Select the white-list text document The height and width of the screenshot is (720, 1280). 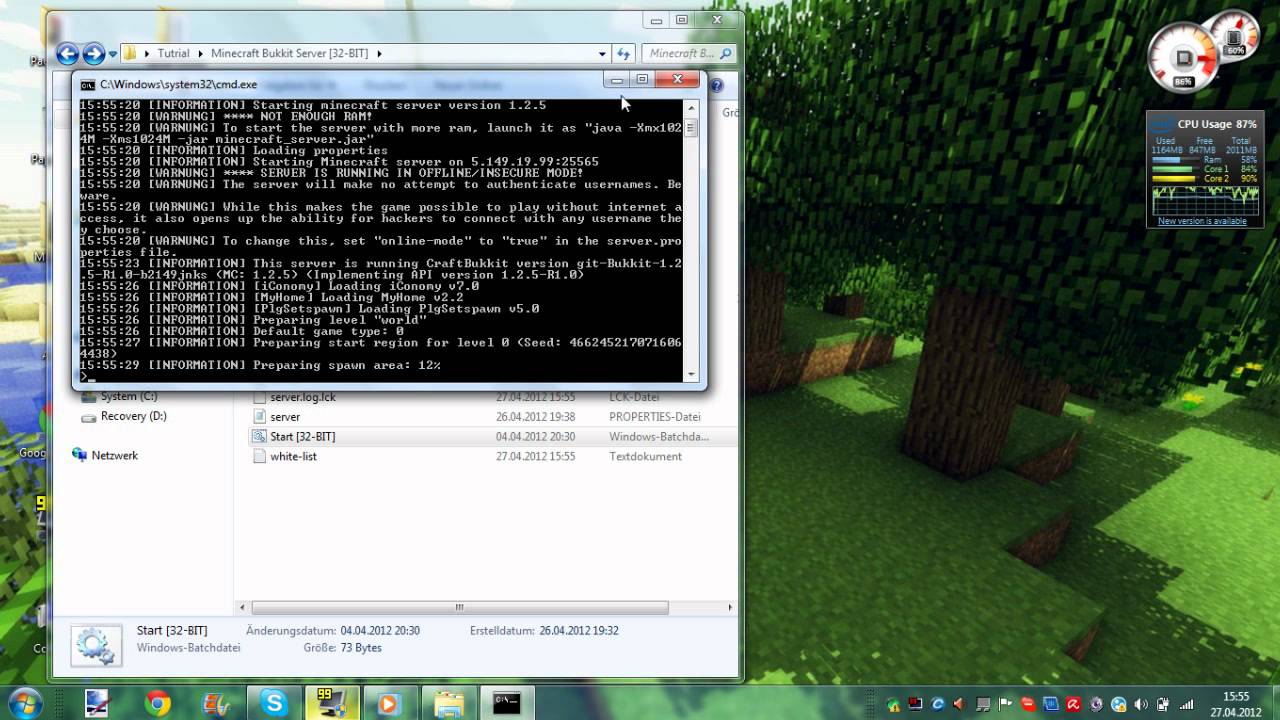click(293, 457)
